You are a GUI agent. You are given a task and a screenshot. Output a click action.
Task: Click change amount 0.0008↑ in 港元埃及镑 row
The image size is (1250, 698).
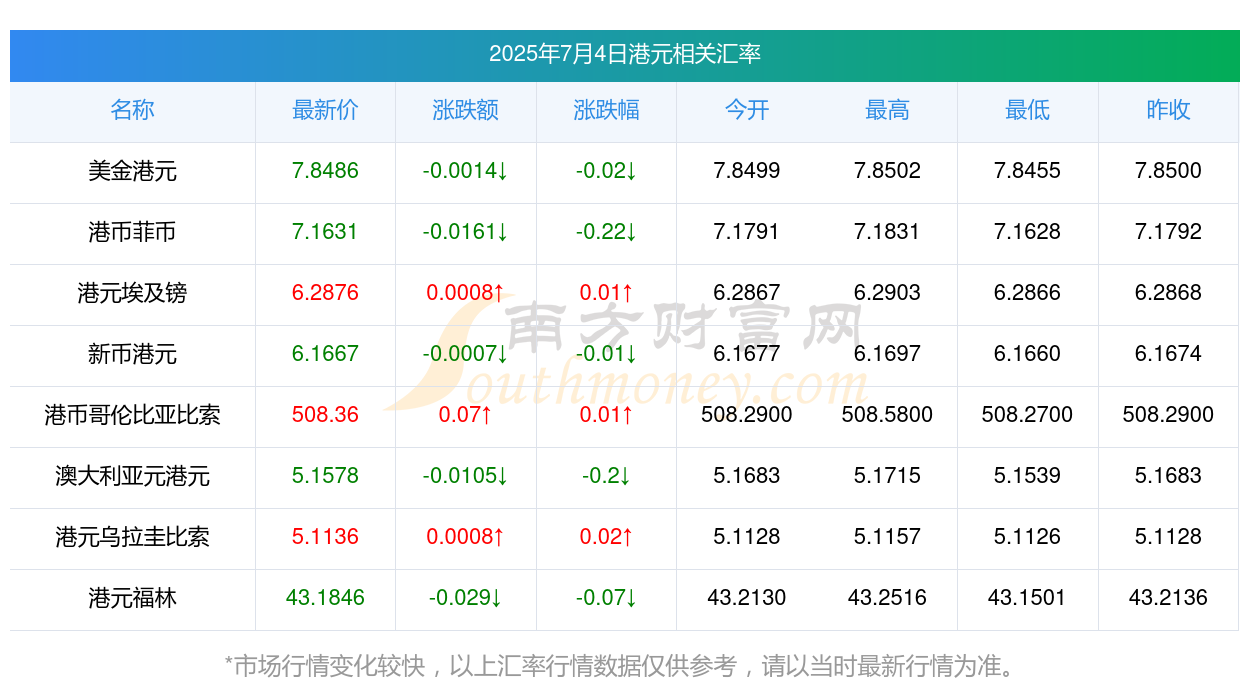click(466, 293)
